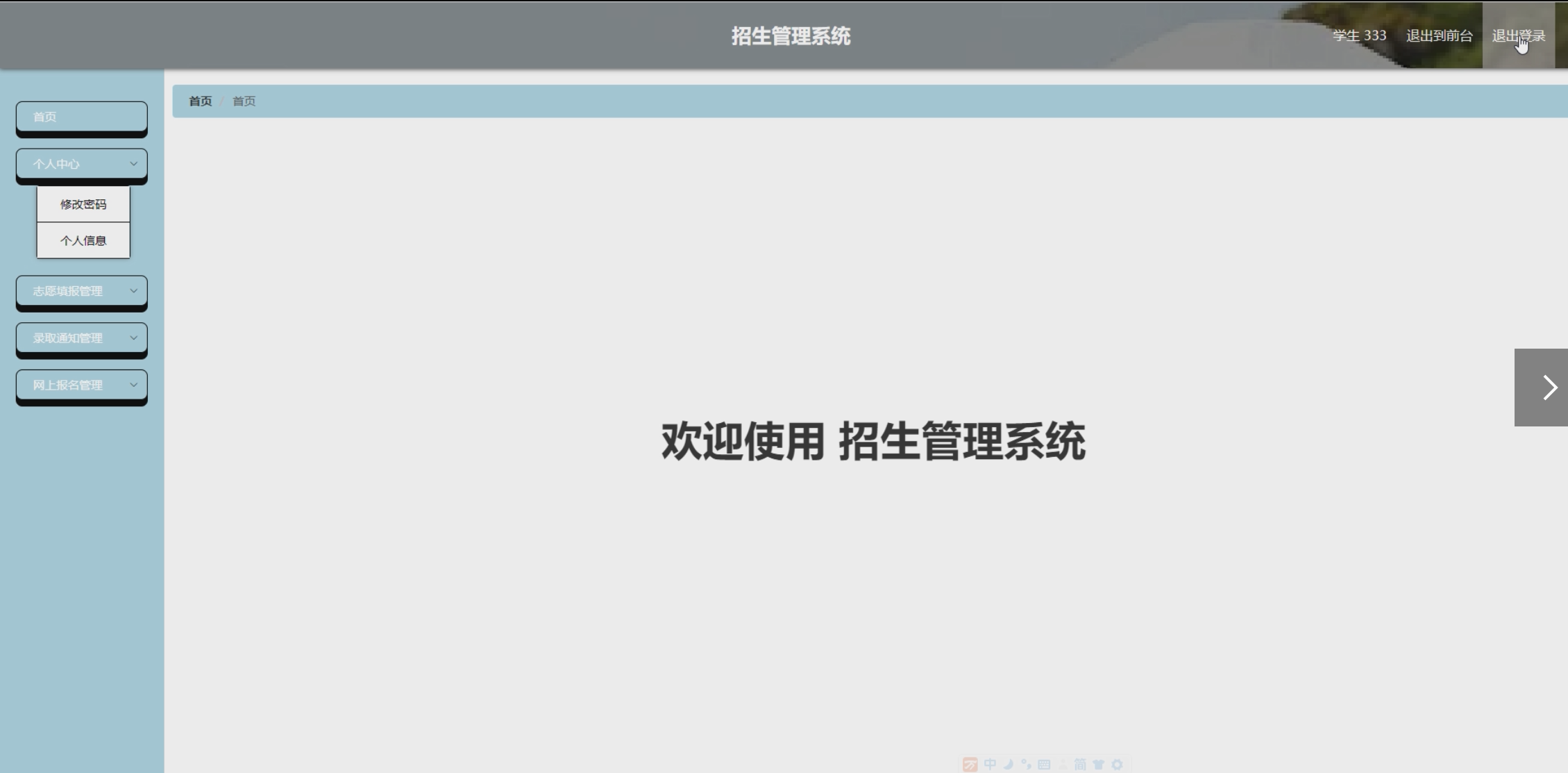Collapse the 个人中心 menu
Viewport: 1568px width, 773px height.
[81, 164]
